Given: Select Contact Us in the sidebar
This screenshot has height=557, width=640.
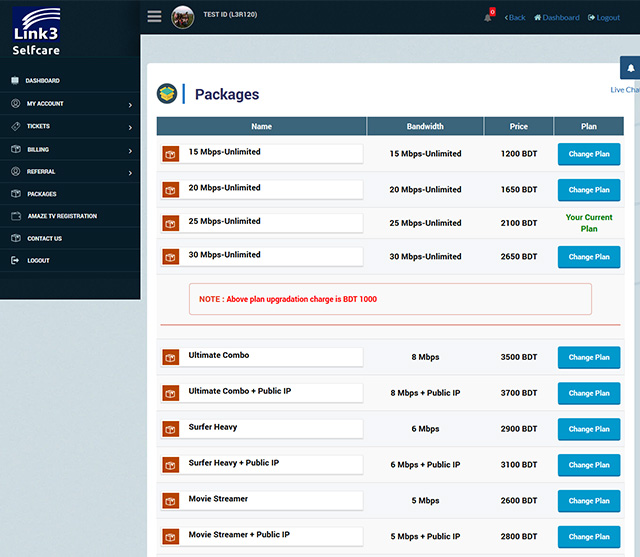Looking at the screenshot, I should [x=44, y=239].
